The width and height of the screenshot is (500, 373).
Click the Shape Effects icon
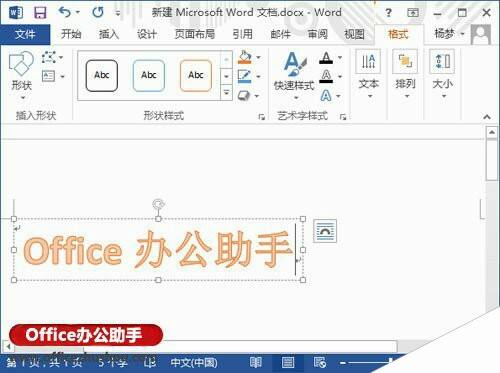pyautogui.click(x=244, y=96)
